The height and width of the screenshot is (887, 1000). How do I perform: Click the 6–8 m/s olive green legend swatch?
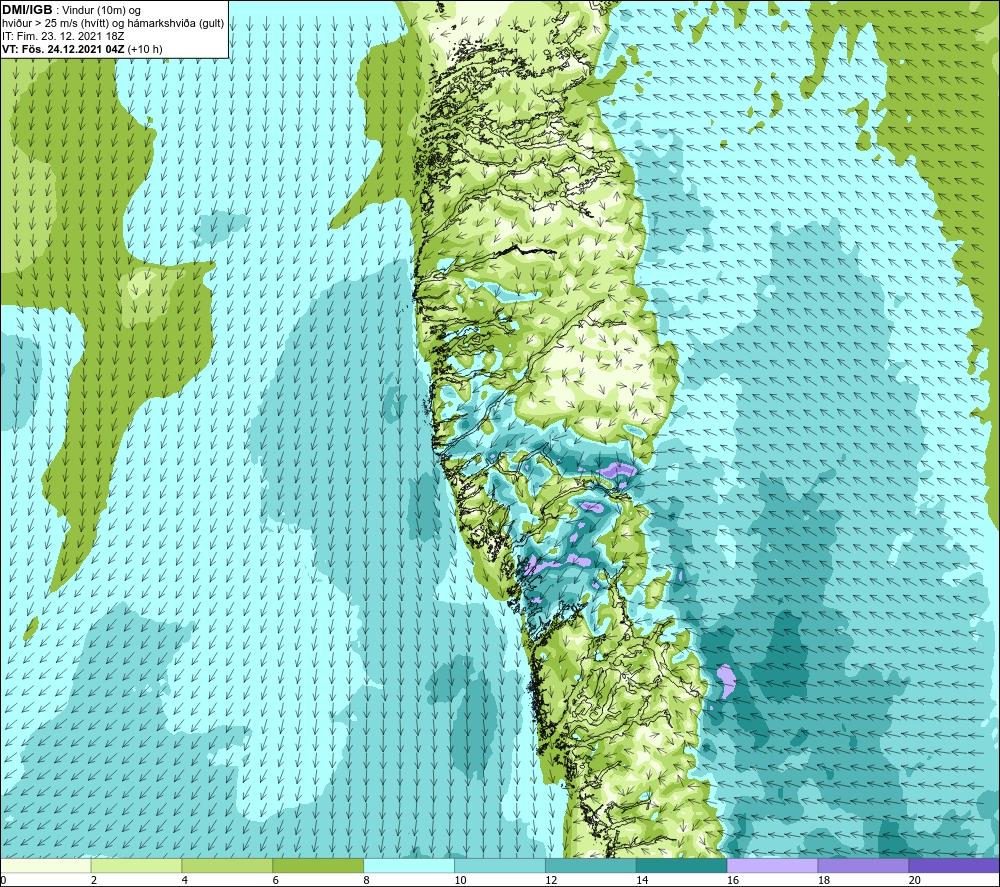(318, 865)
